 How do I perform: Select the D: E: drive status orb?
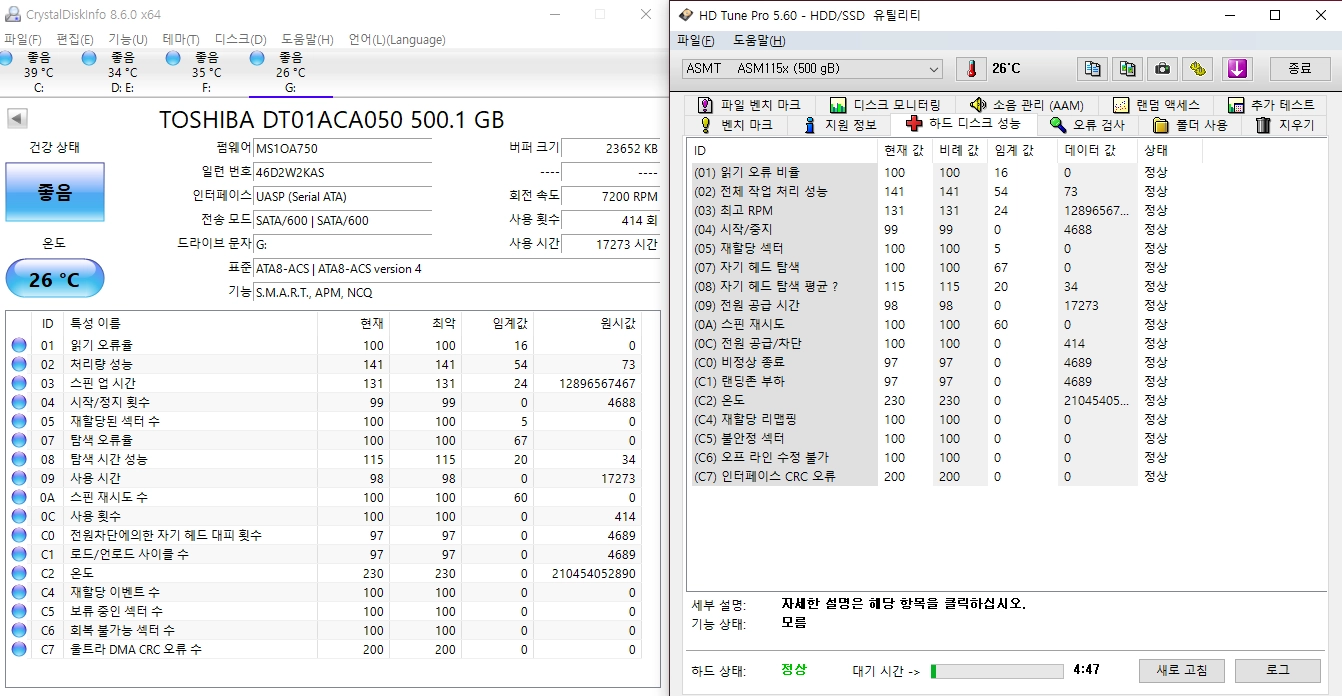[89, 59]
